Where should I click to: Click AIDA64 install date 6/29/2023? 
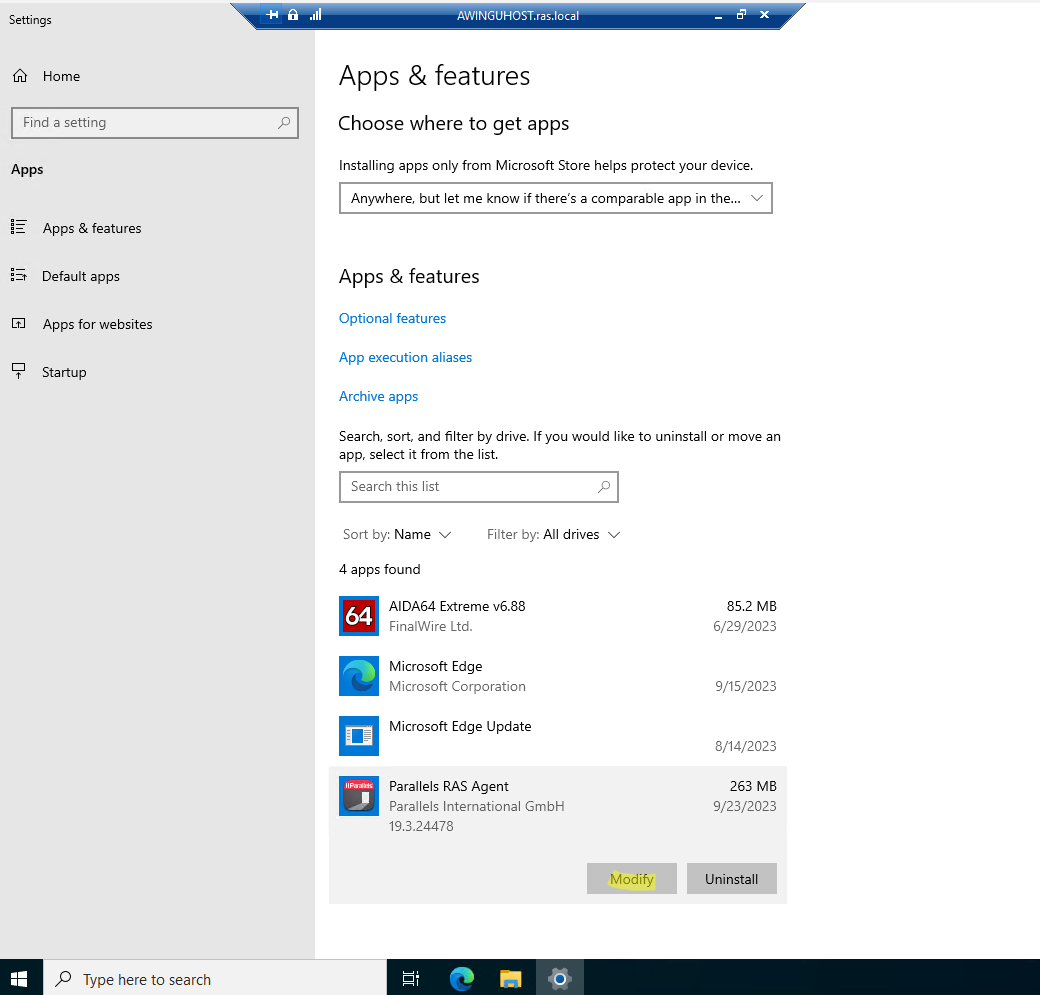744,626
